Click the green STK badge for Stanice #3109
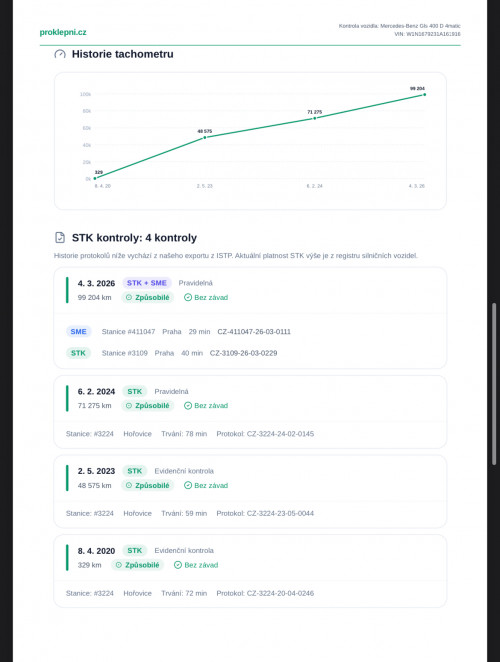The width and height of the screenshot is (500, 662). click(78, 353)
